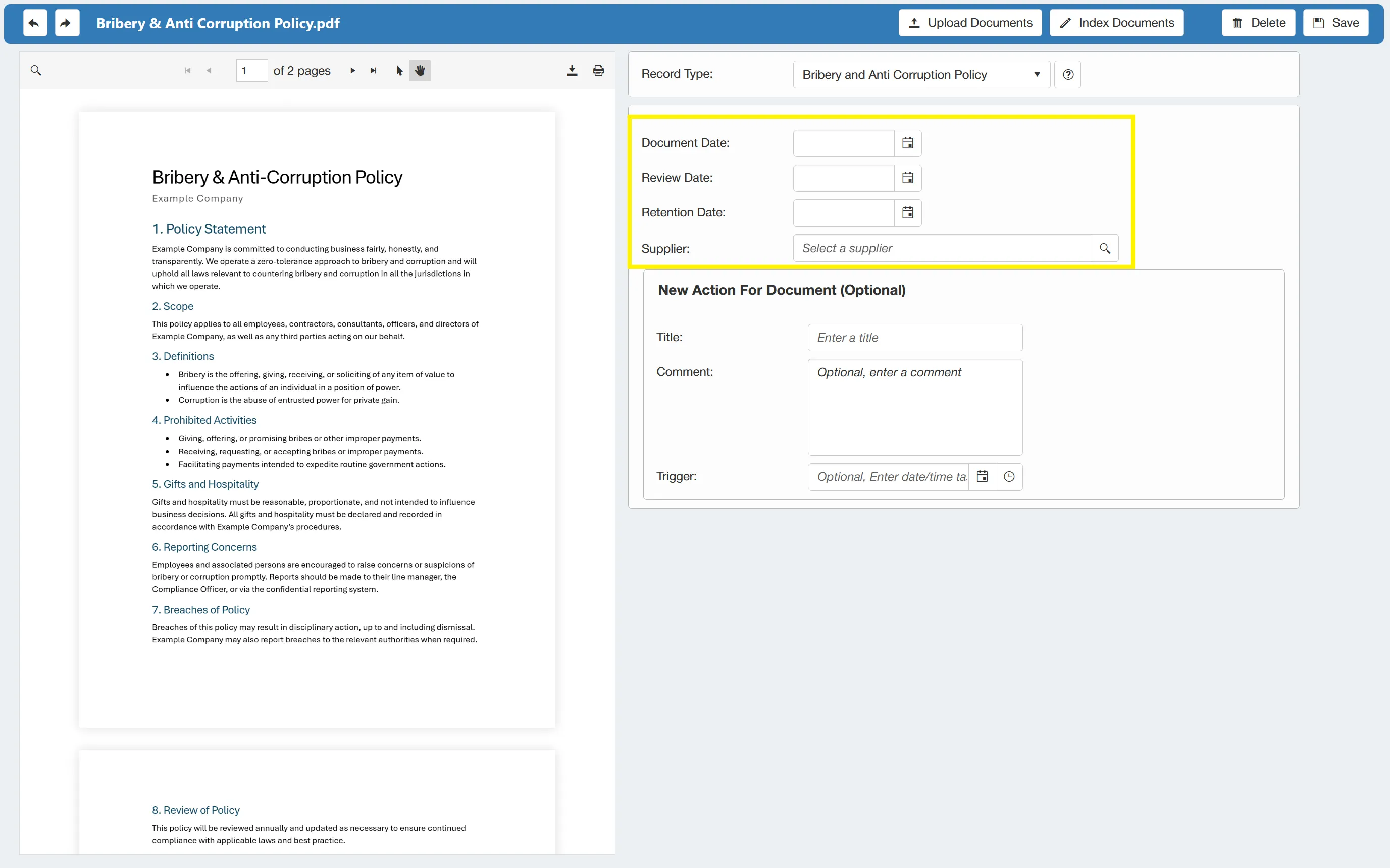The image size is (1390, 868).
Task: Click the back arrow icon in header
Action: click(x=34, y=23)
